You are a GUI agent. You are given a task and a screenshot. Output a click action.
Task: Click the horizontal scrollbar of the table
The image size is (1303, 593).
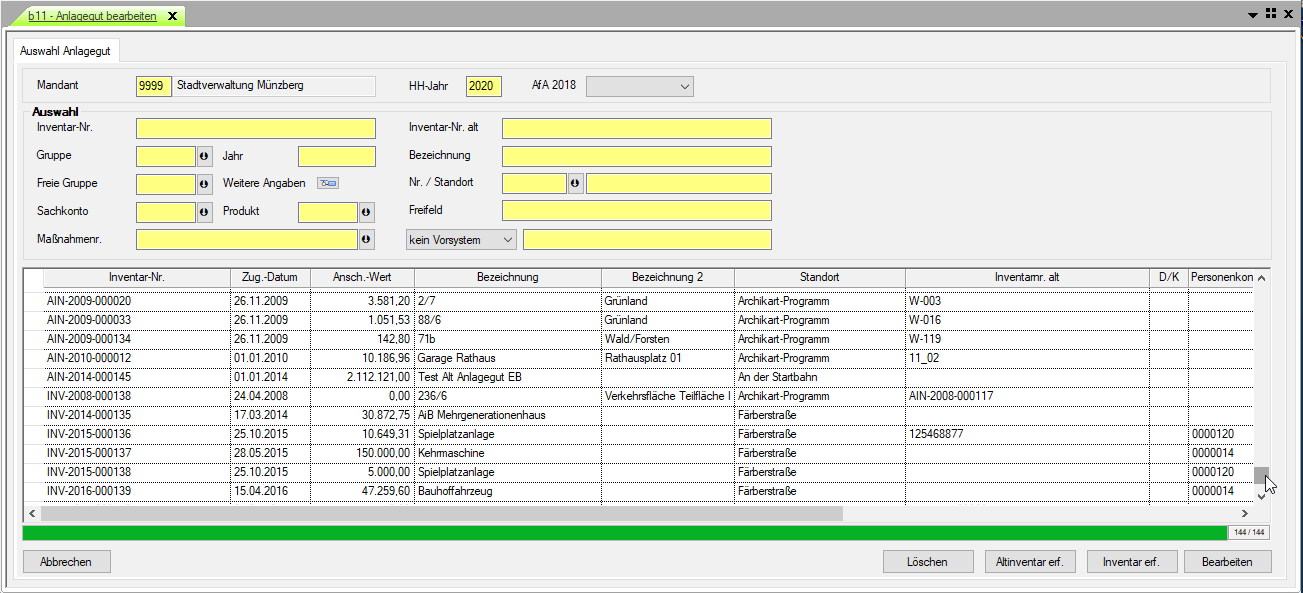click(x=440, y=513)
